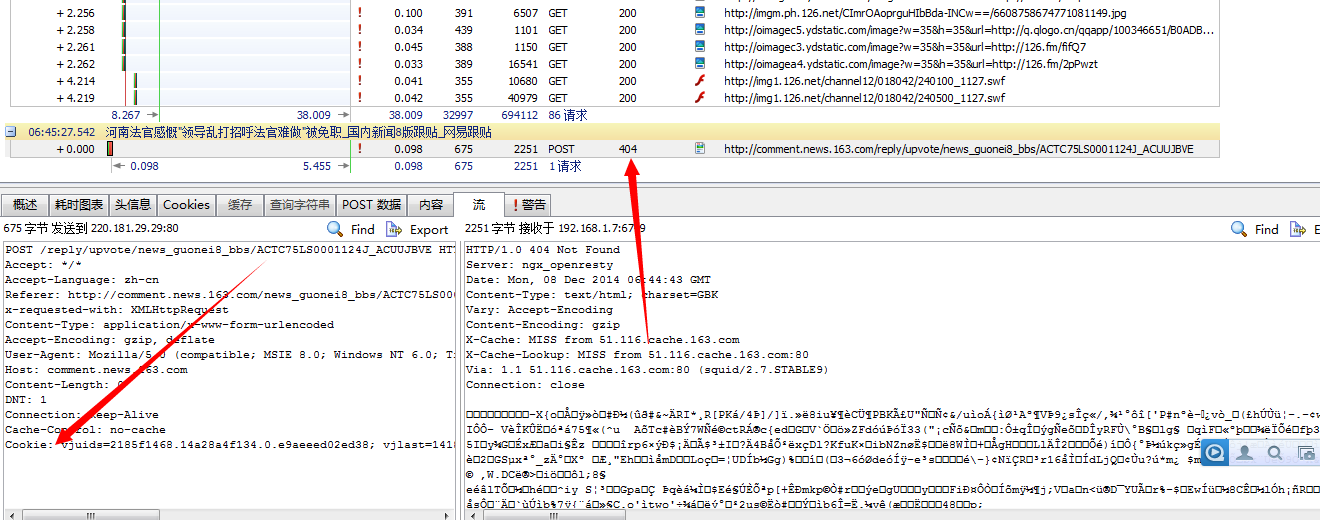Click the magnifier icon in floating toolbar

click(x=1276, y=453)
